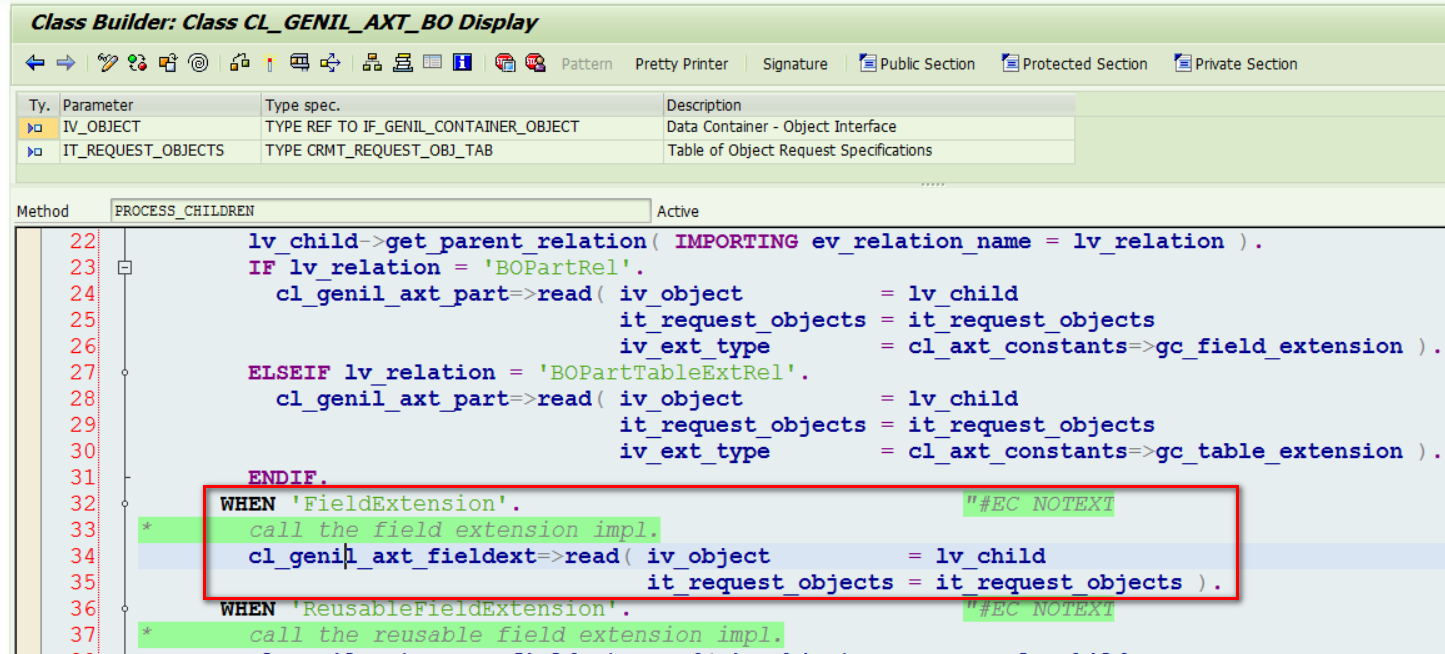Click line number 22 in the gutter
This screenshot has width=1445, height=654.
[83, 242]
